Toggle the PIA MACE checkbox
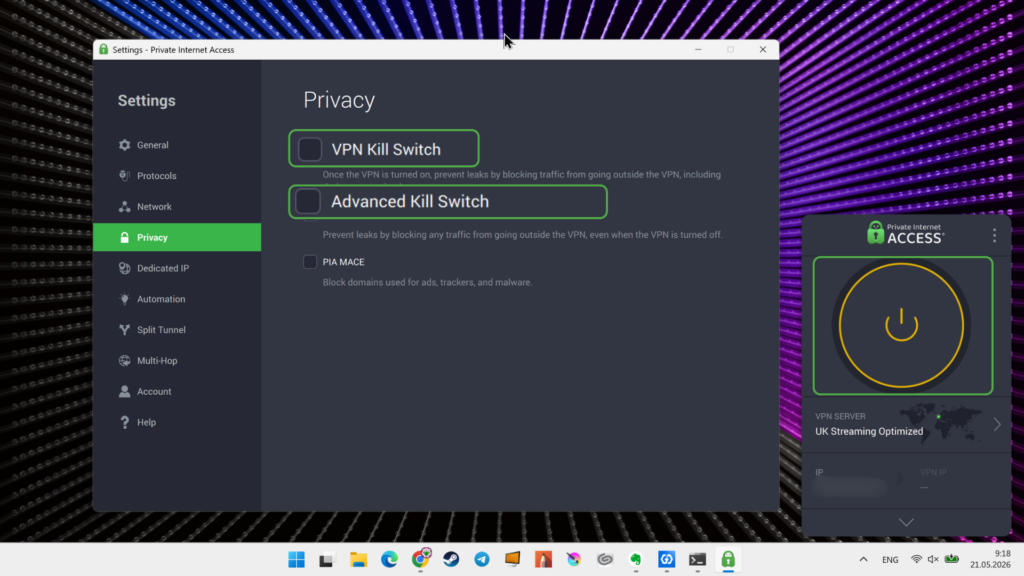 310,262
